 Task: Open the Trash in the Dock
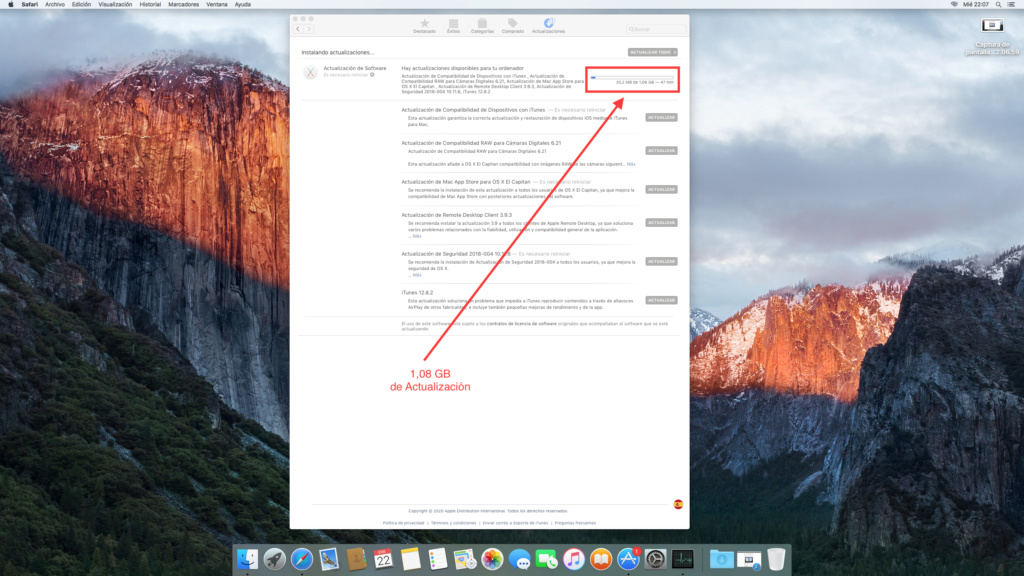776,559
